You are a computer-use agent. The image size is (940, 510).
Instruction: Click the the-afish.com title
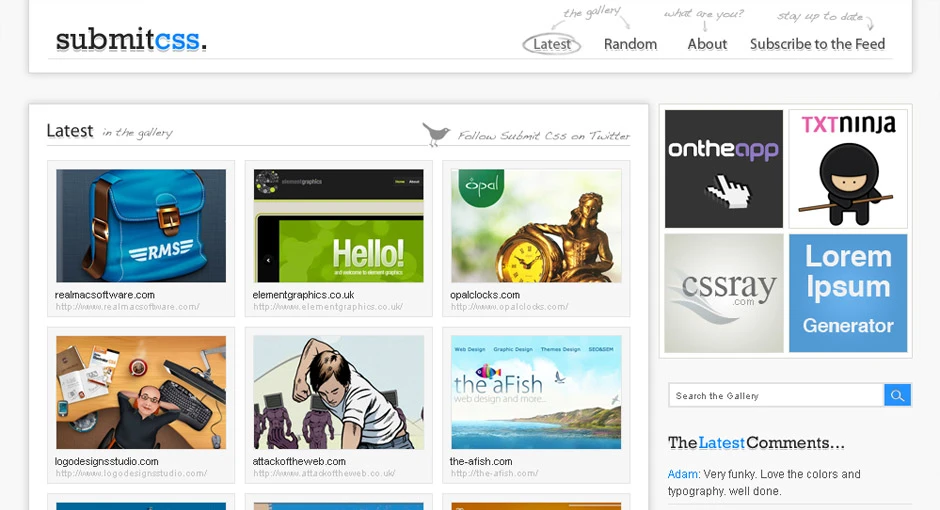tap(481, 461)
